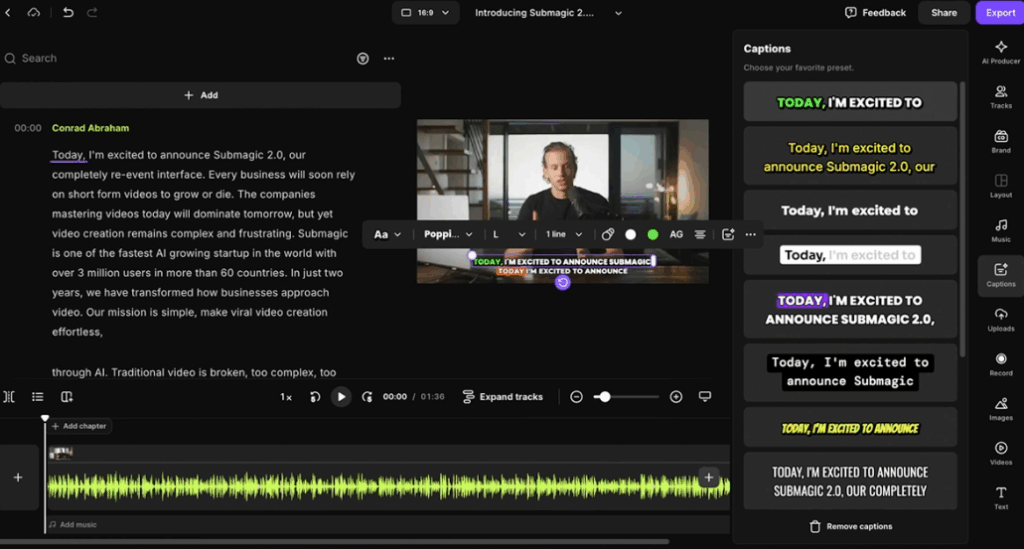Open the Brand panel
1024x549 pixels.
[x=1000, y=141]
